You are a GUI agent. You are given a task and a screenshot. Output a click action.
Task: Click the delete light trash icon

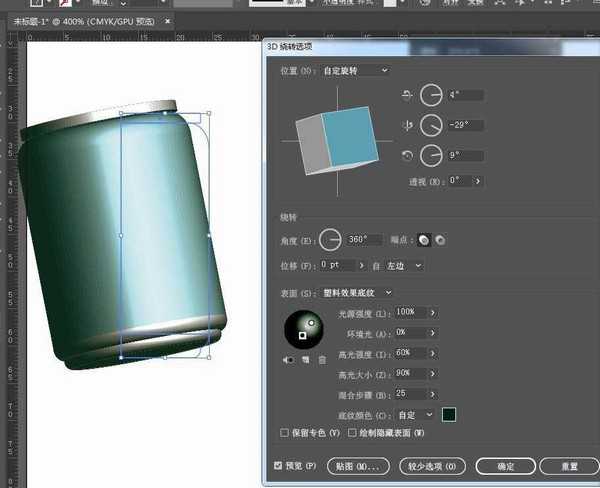pos(322,359)
